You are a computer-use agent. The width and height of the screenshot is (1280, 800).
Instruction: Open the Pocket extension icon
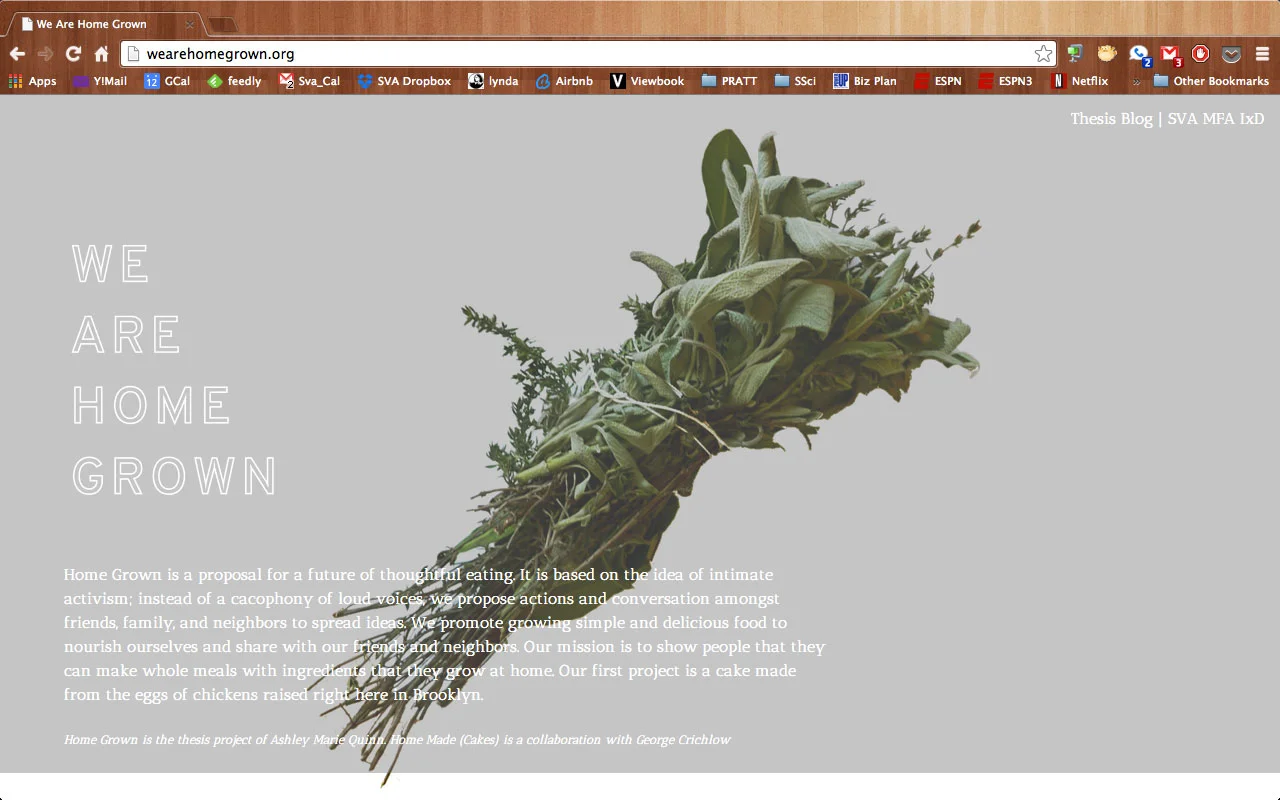point(1232,54)
